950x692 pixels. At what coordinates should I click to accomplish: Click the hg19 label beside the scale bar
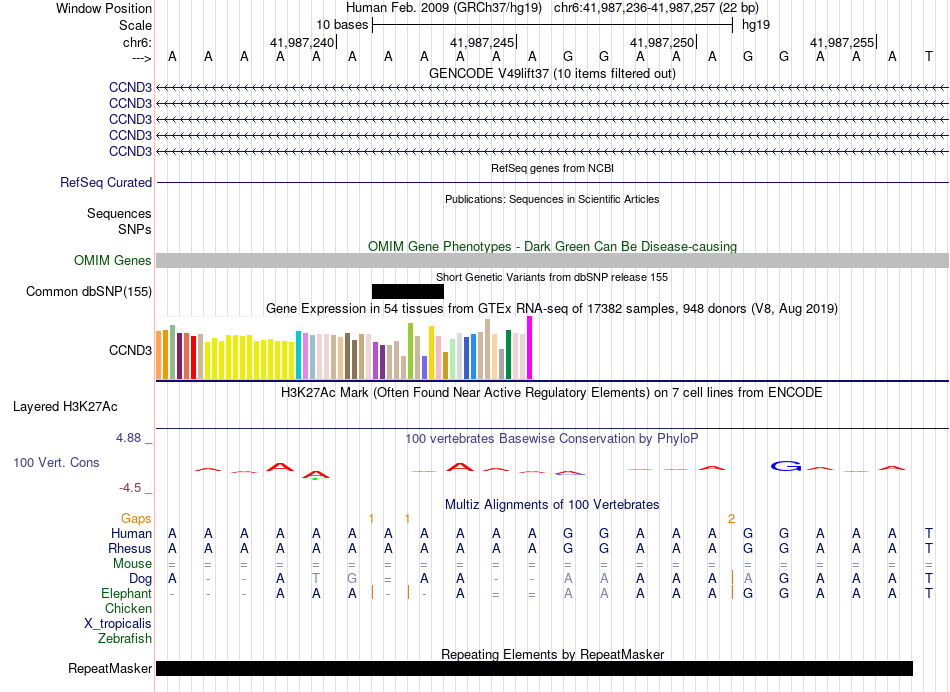click(x=756, y=25)
